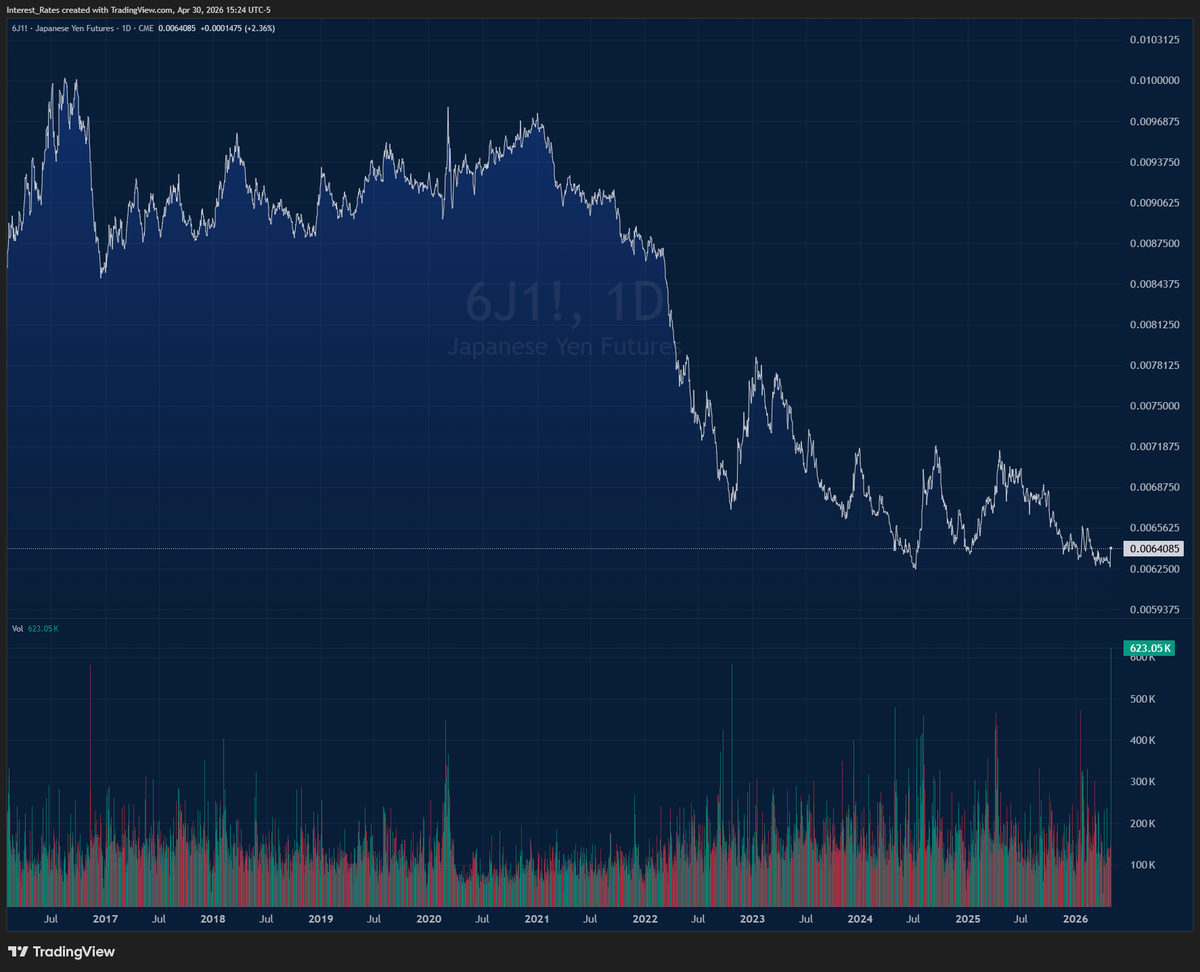
Task: Click the 2017 time axis label
Action: point(105,919)
